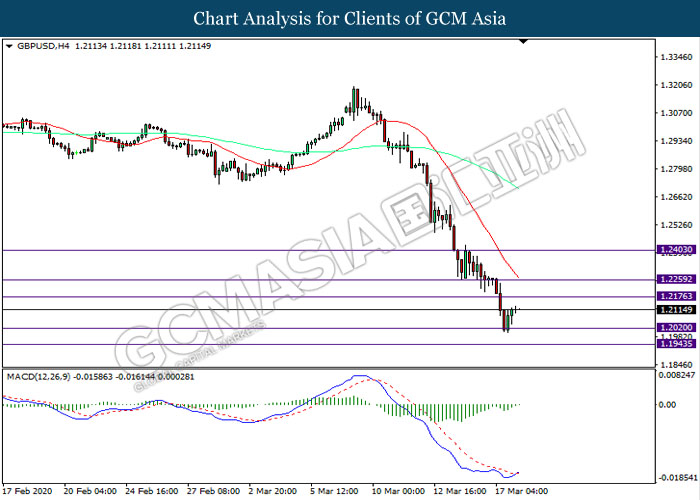Click the 1.27980 price scale value
This screenshot has height=500, width=700.
[677, 169]
